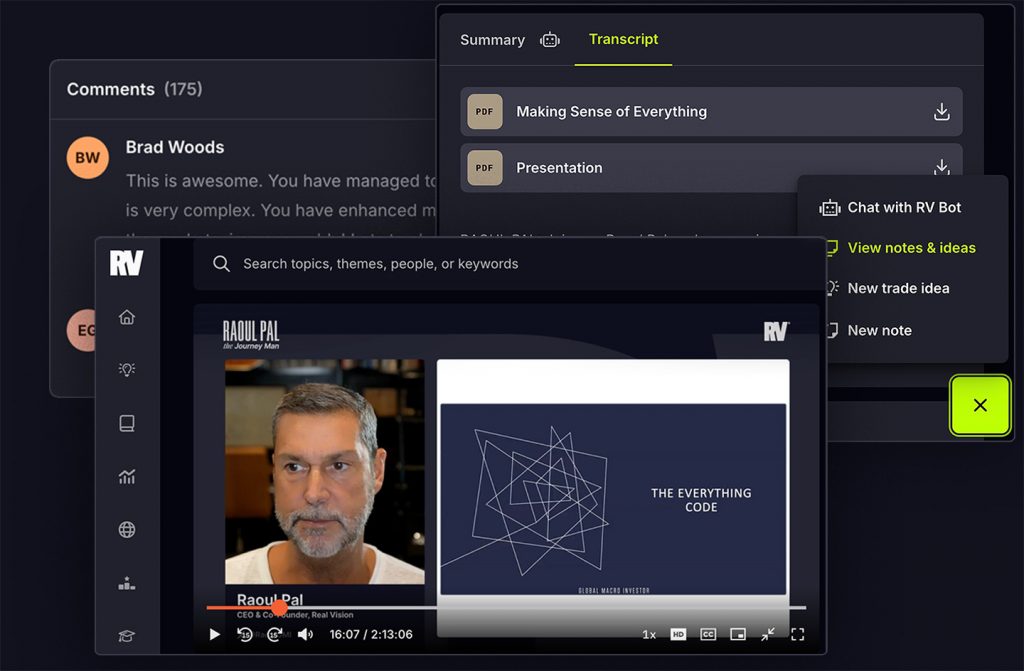Open picture-in-picture mode for the video

738,634
